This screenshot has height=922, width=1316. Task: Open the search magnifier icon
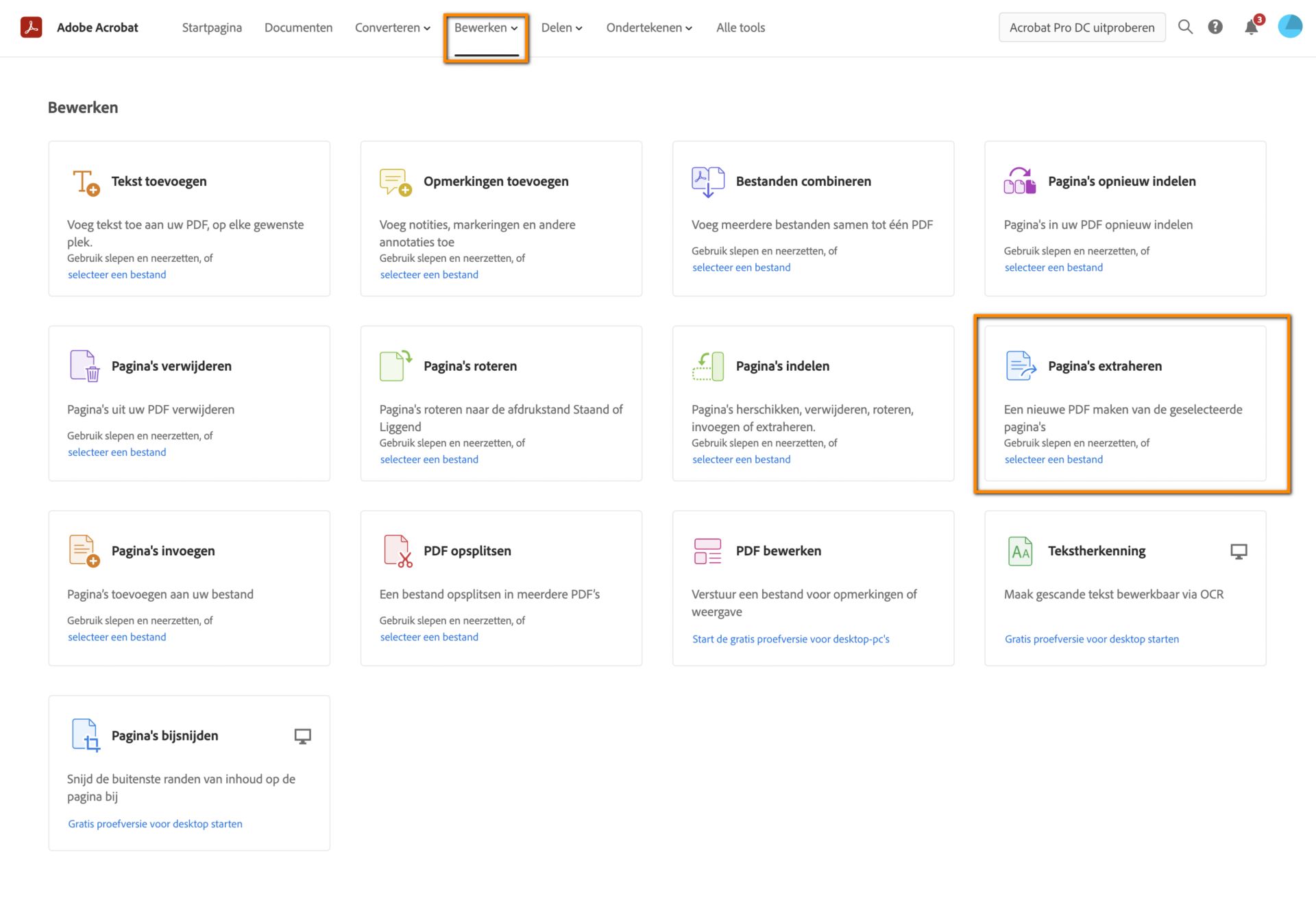click(1185, 27)
